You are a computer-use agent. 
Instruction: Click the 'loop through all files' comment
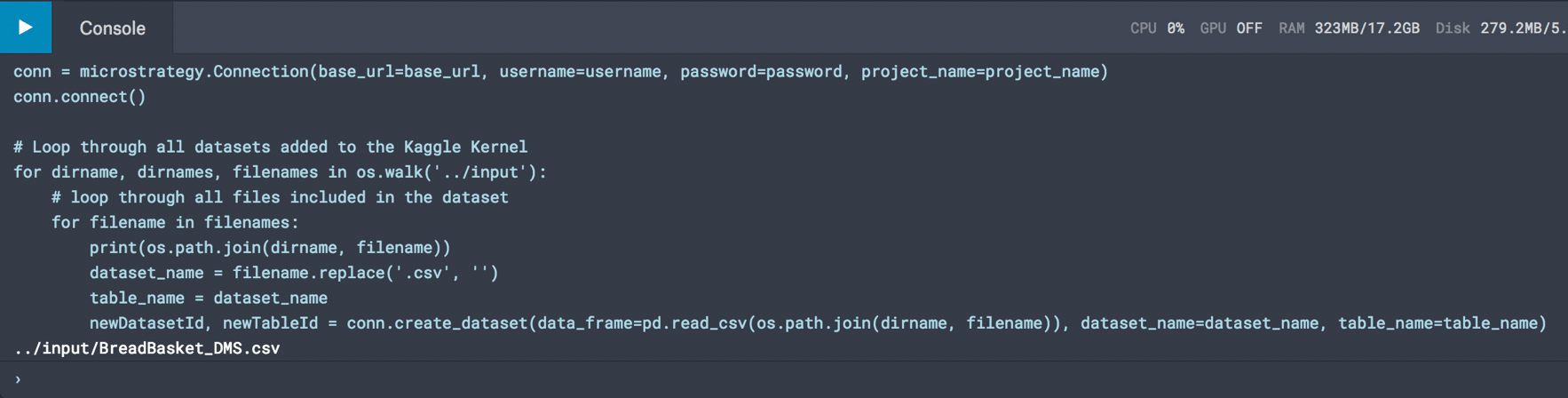[x=280, y=197]
